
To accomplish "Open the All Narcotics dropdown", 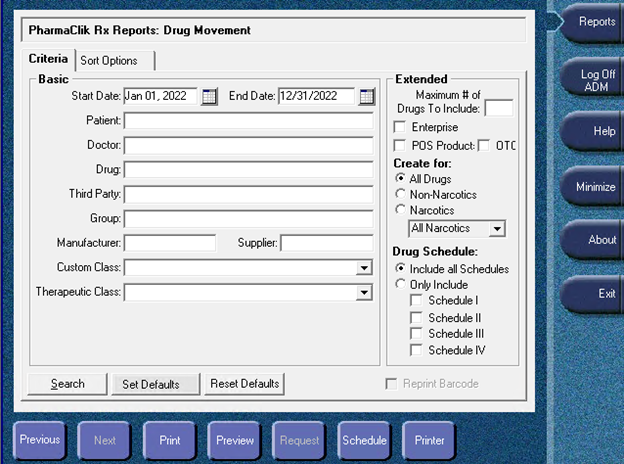I will 497,229.
